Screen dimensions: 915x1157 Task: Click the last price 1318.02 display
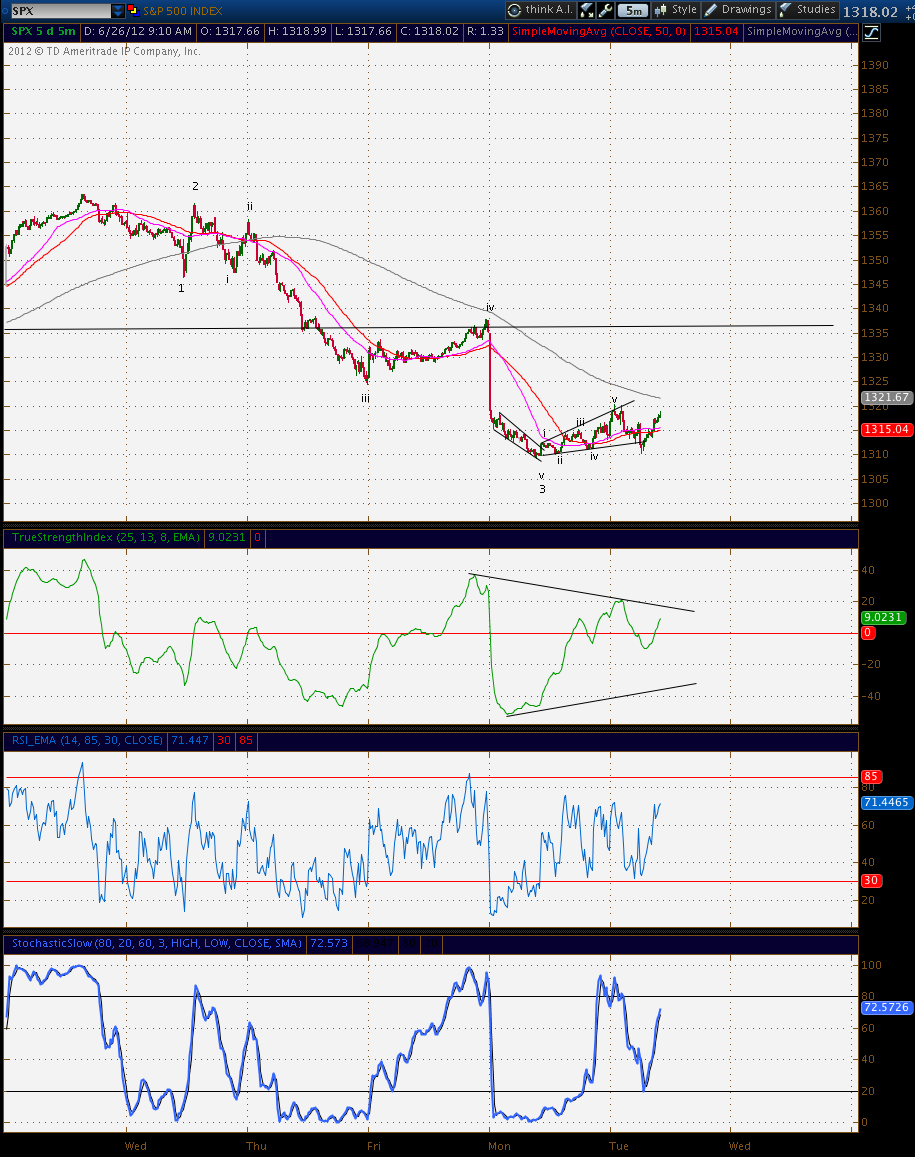pos(870,12)
